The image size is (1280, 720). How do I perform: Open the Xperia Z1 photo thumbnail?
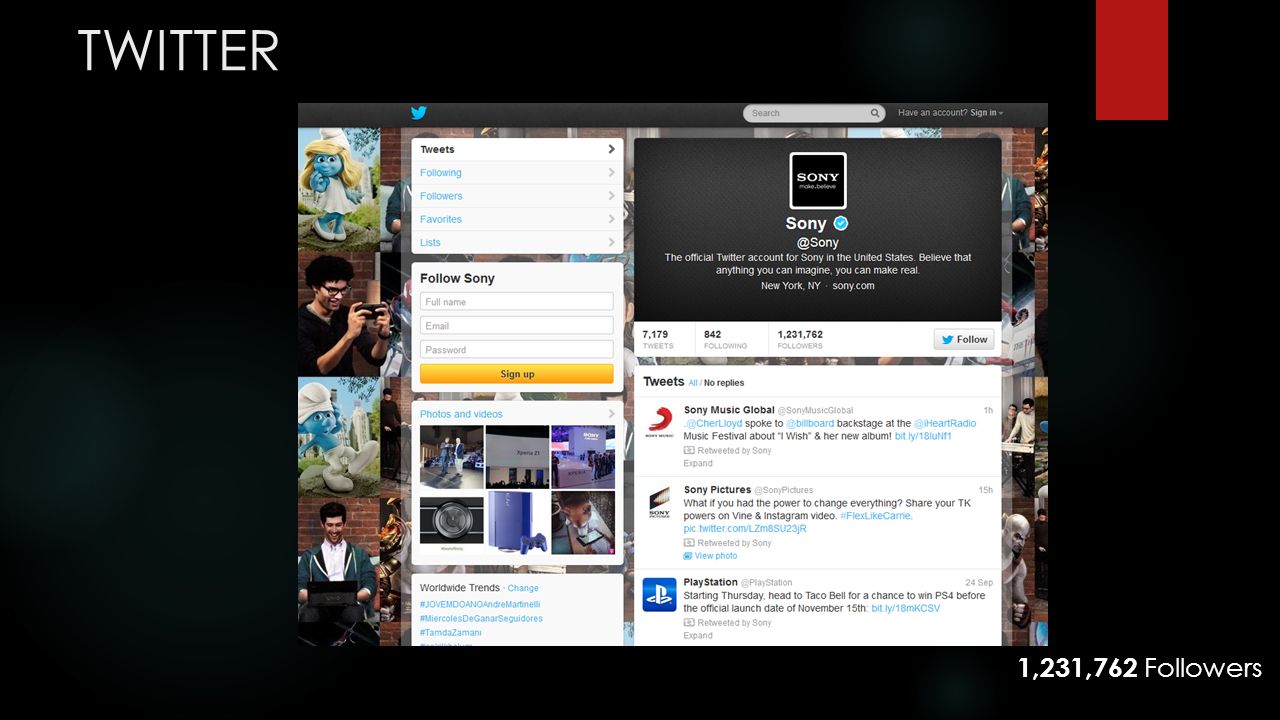coord(517,457)
